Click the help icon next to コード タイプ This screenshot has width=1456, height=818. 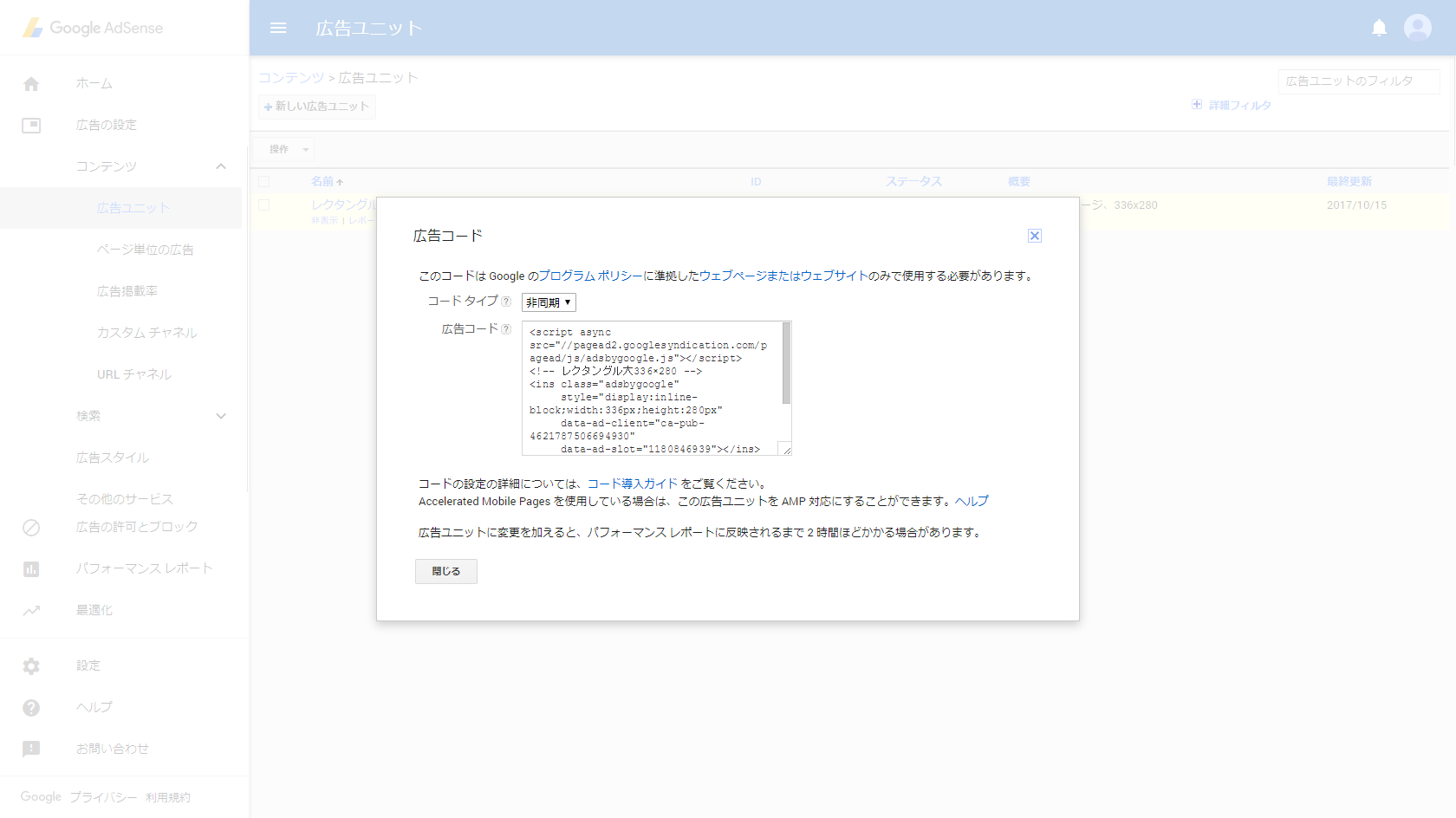506,302
